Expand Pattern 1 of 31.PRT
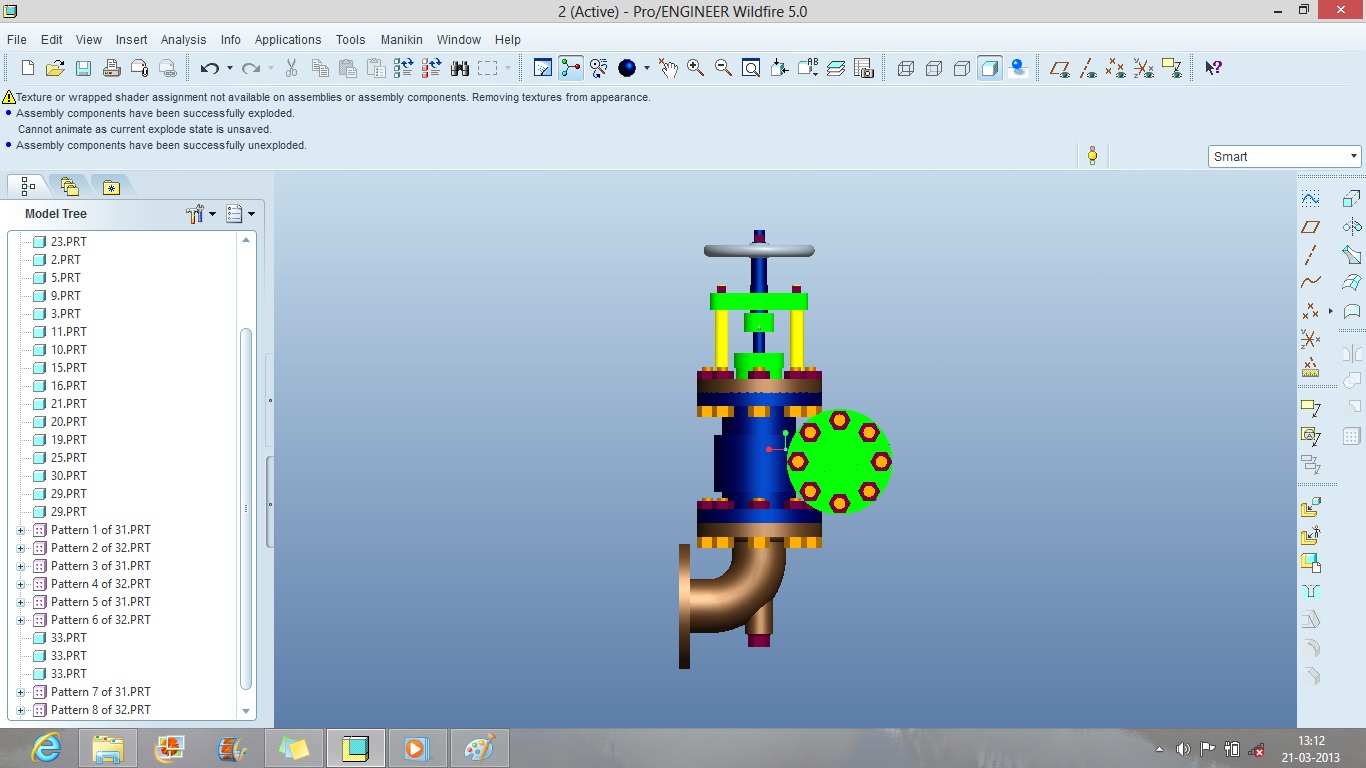Viewport: 1366px width, 768px height. (21, 530)
